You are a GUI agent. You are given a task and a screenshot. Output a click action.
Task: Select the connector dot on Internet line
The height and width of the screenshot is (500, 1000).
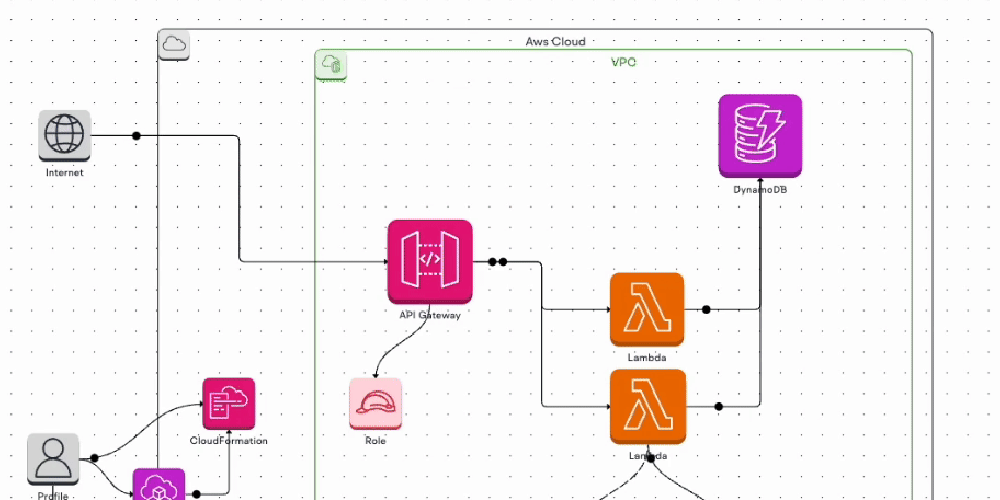136,136
